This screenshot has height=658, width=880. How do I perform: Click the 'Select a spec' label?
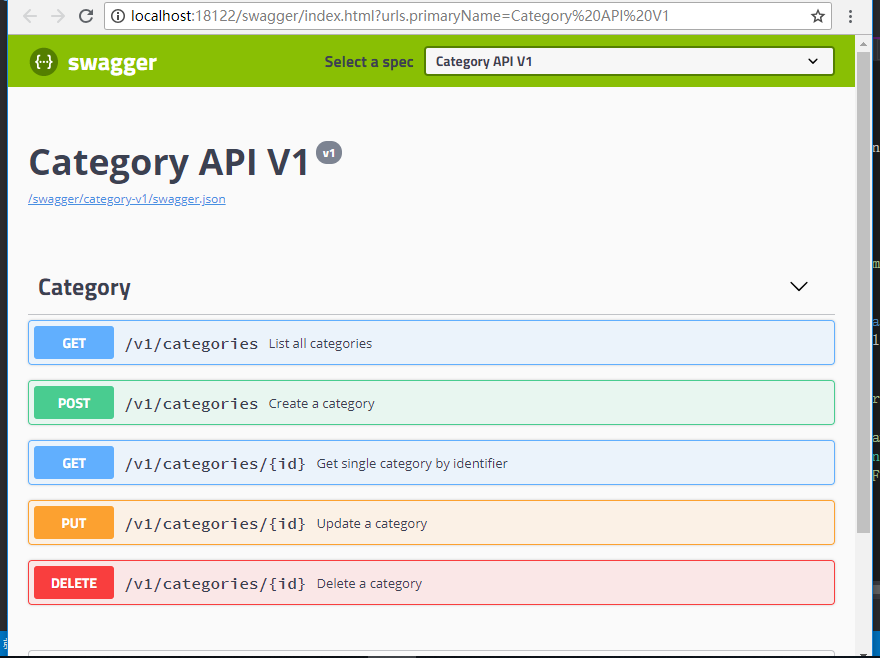click(369, 62)
